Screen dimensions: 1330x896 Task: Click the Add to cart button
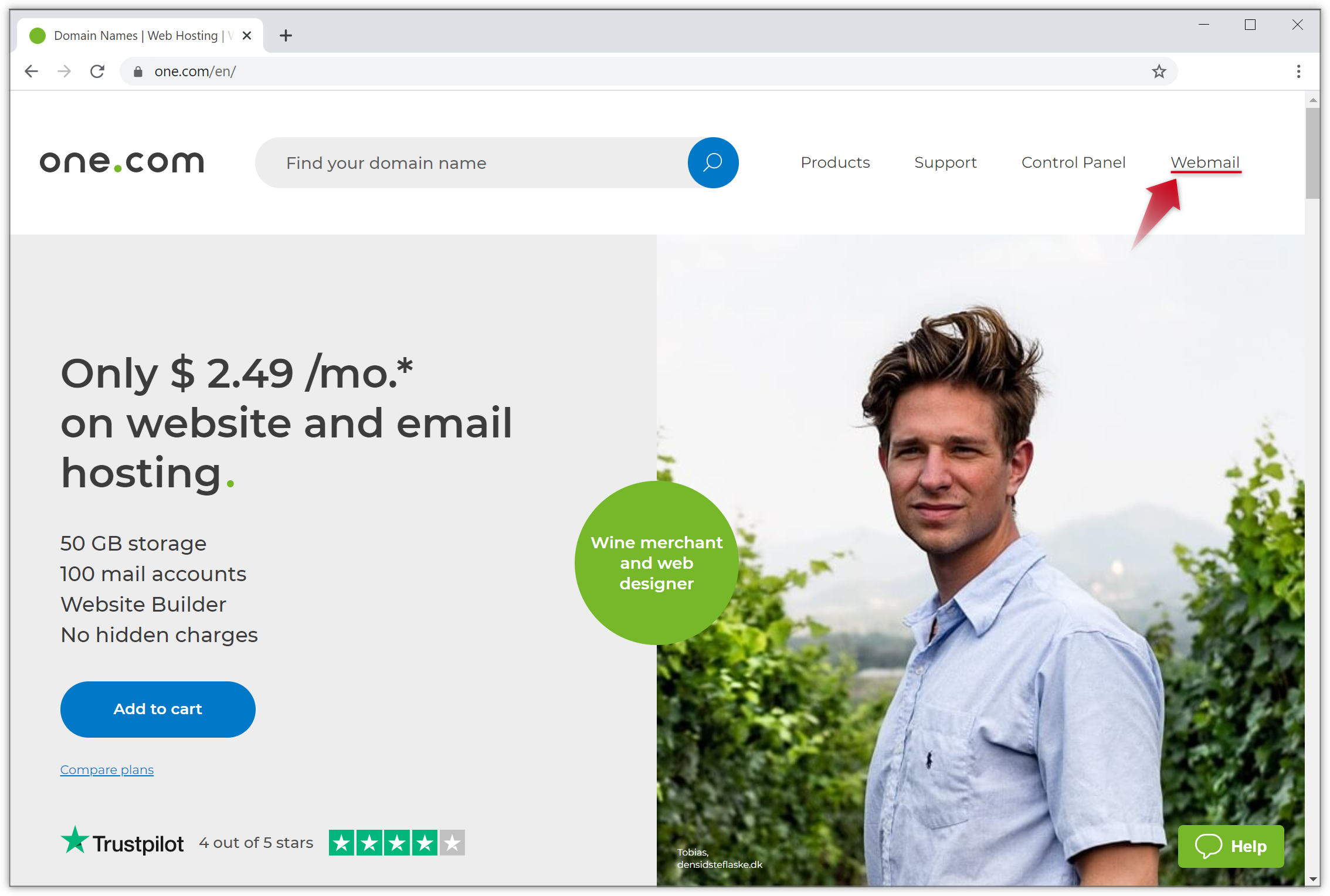tap(159, 709)
